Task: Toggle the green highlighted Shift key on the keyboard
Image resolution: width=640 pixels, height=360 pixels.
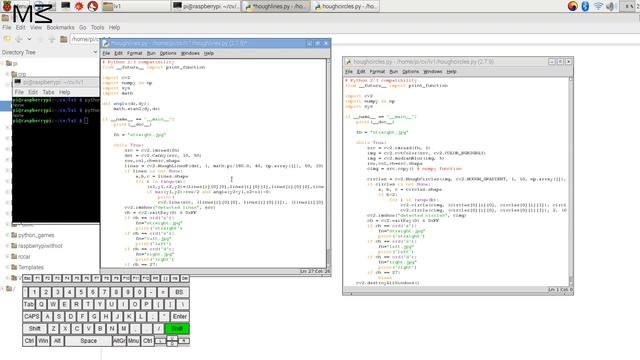Action: click(177, 329)
